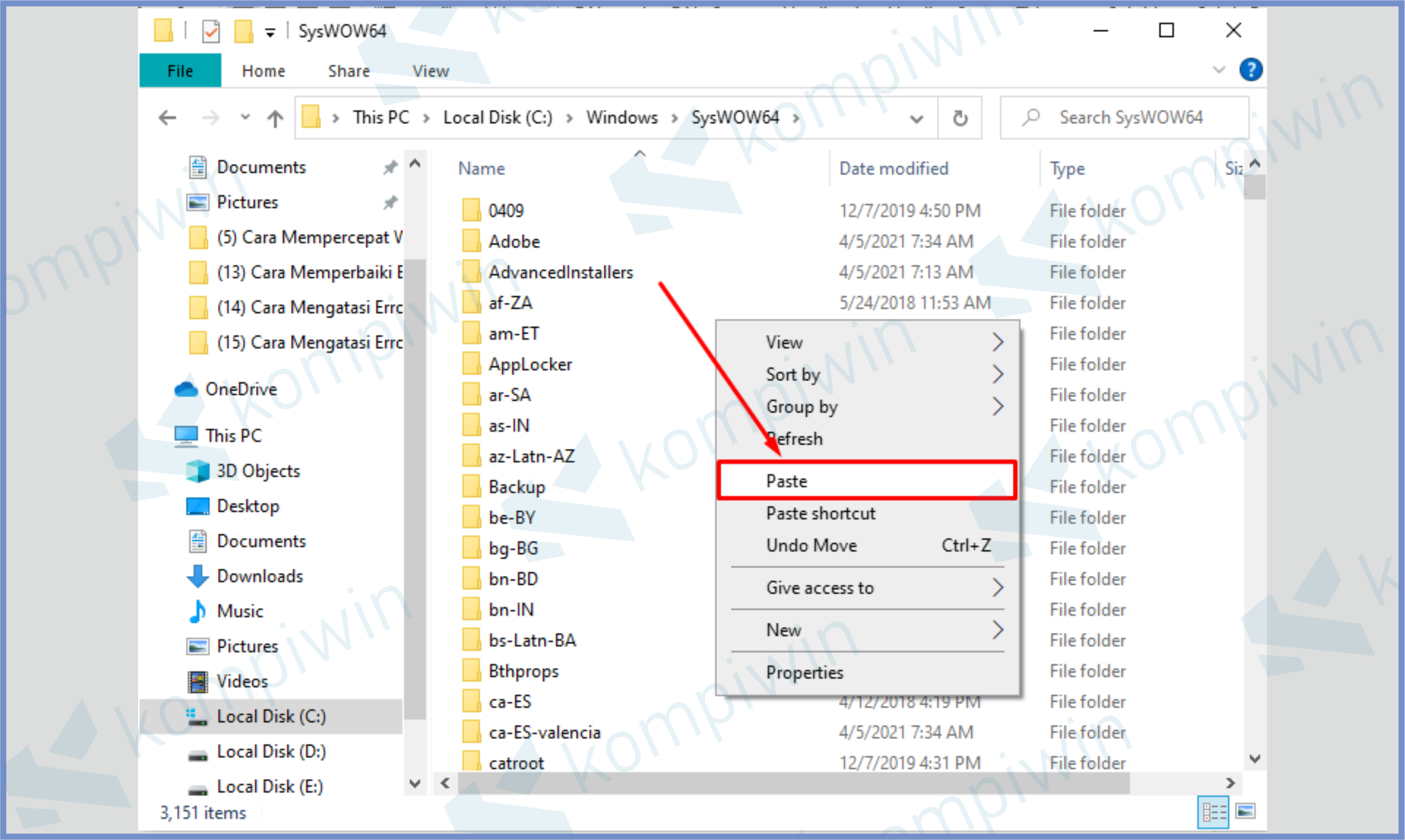The image size is (1405, 840).
Task: Sort by Date modified column header
Action: pos(893,168)
